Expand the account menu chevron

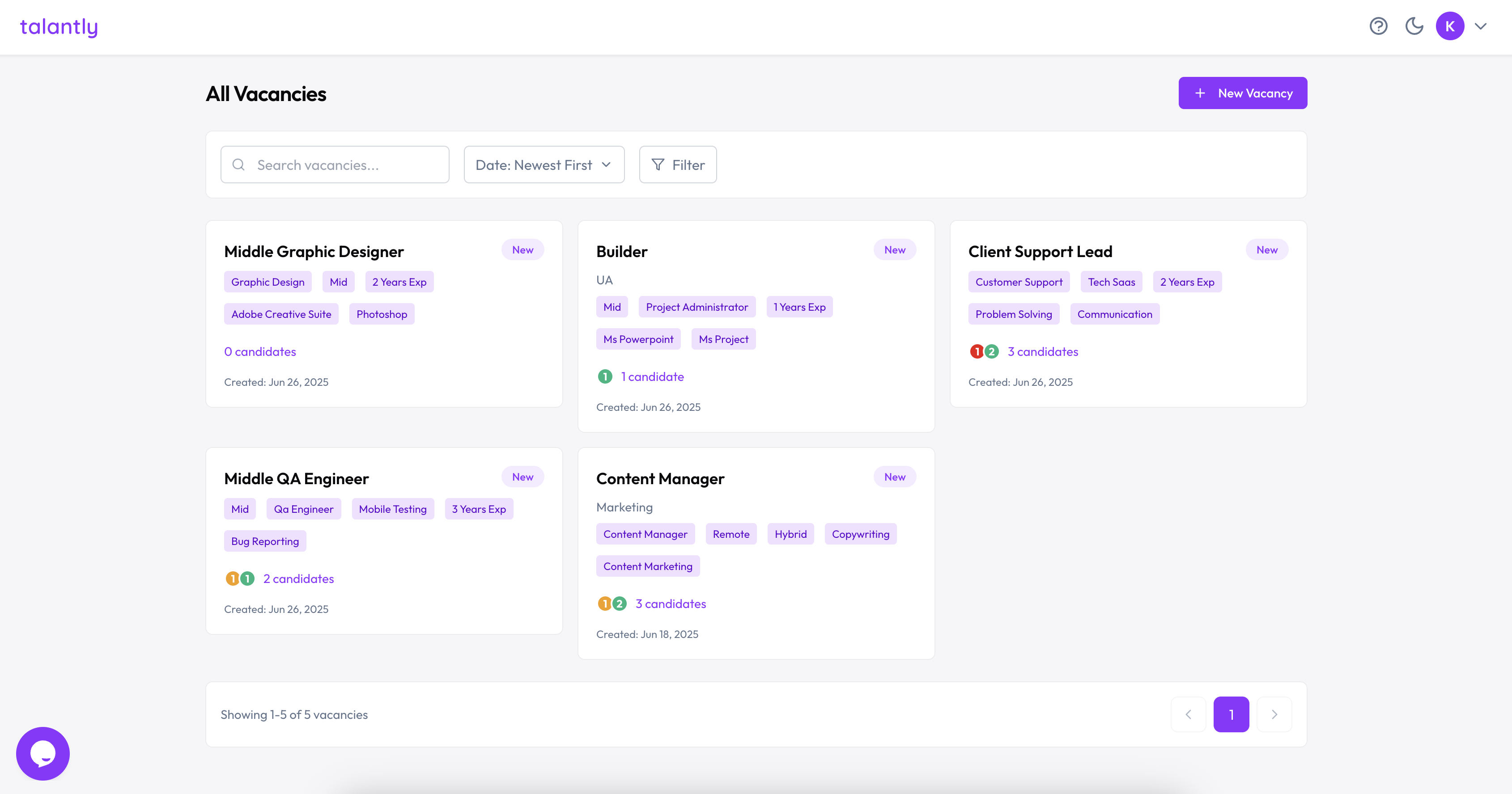pos(1481,26)
